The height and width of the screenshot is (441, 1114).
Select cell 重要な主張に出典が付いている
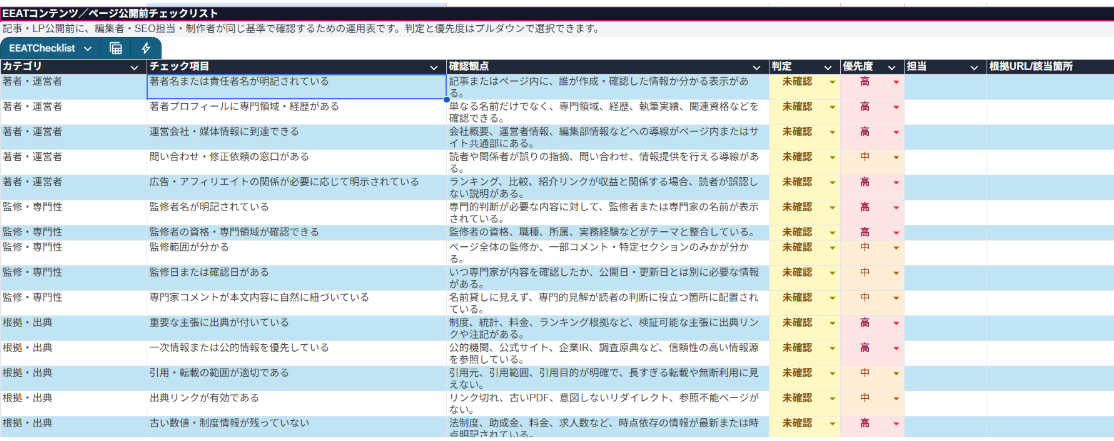(x=296, y=328)
